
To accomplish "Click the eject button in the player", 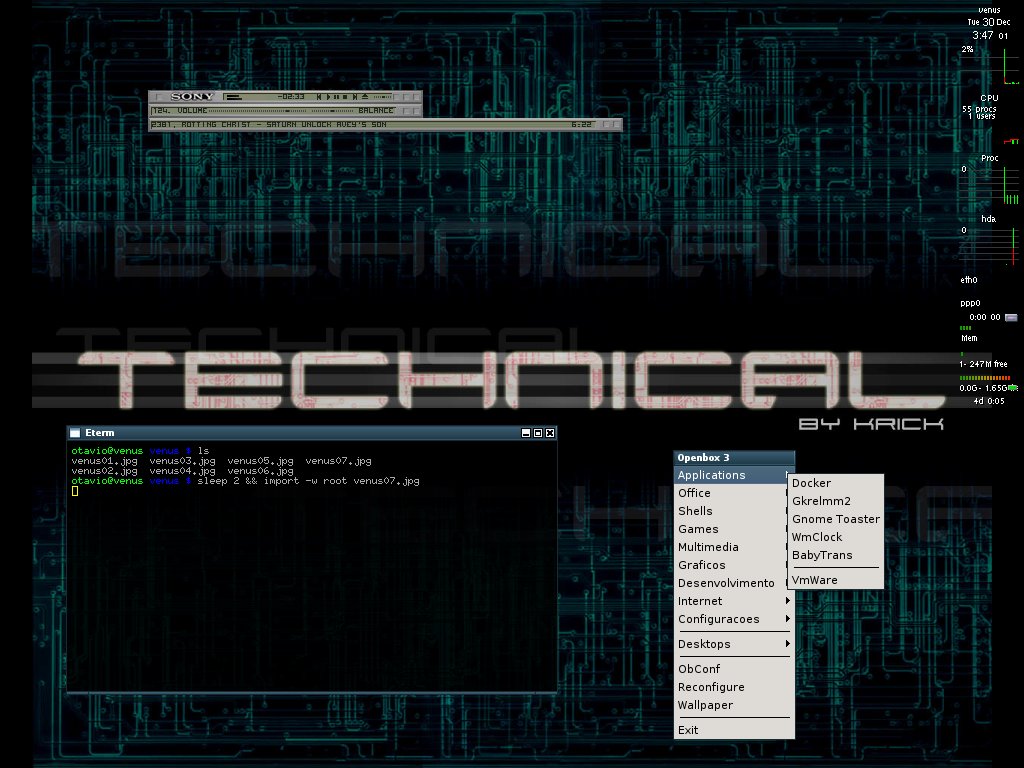I will pyautogui.click(x=364, y=97).
